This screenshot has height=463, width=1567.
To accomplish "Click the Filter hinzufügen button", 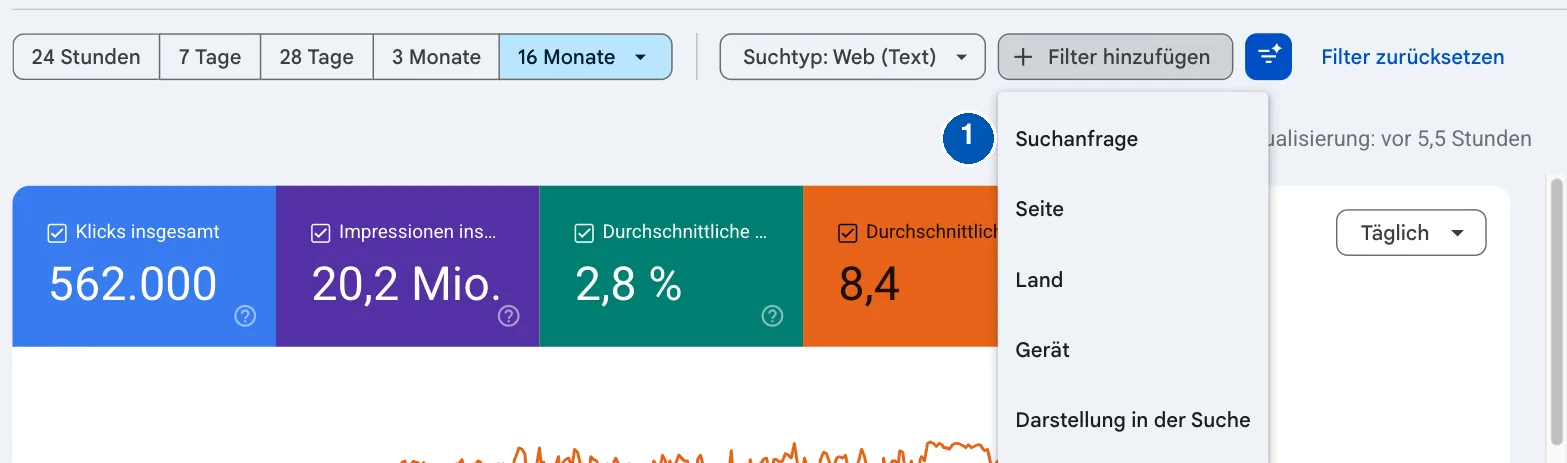I will tap(1115, 57).
